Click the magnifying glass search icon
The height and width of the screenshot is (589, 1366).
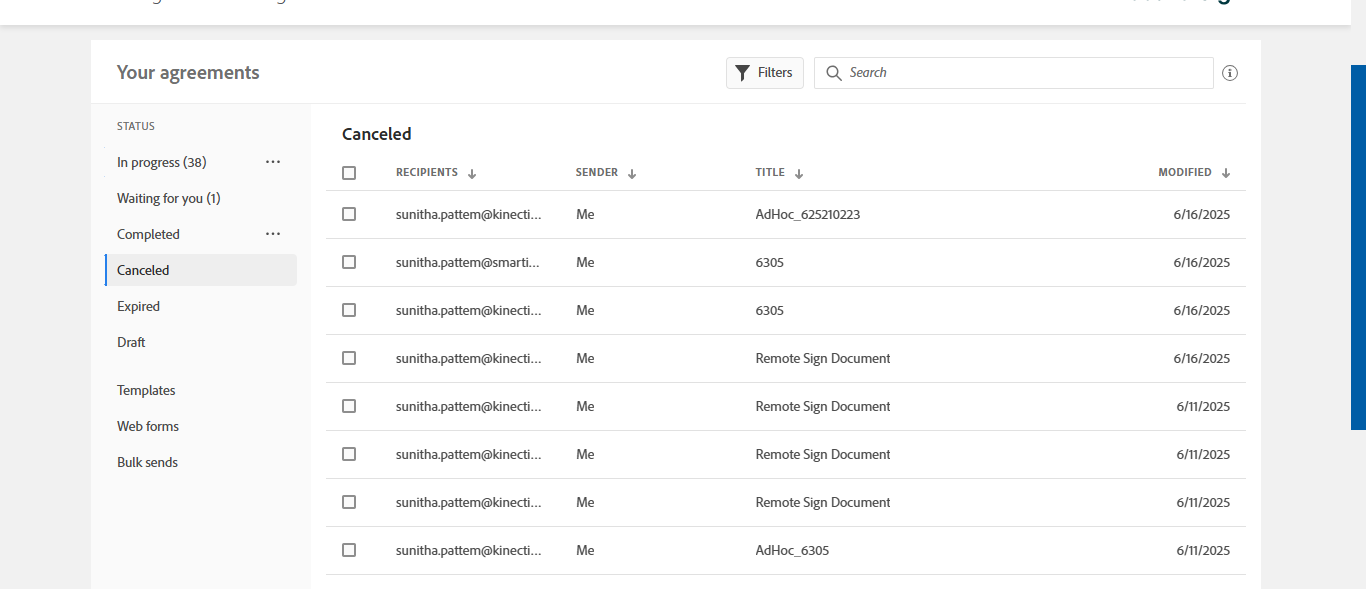pyautogui.click(x=834, y=73)
